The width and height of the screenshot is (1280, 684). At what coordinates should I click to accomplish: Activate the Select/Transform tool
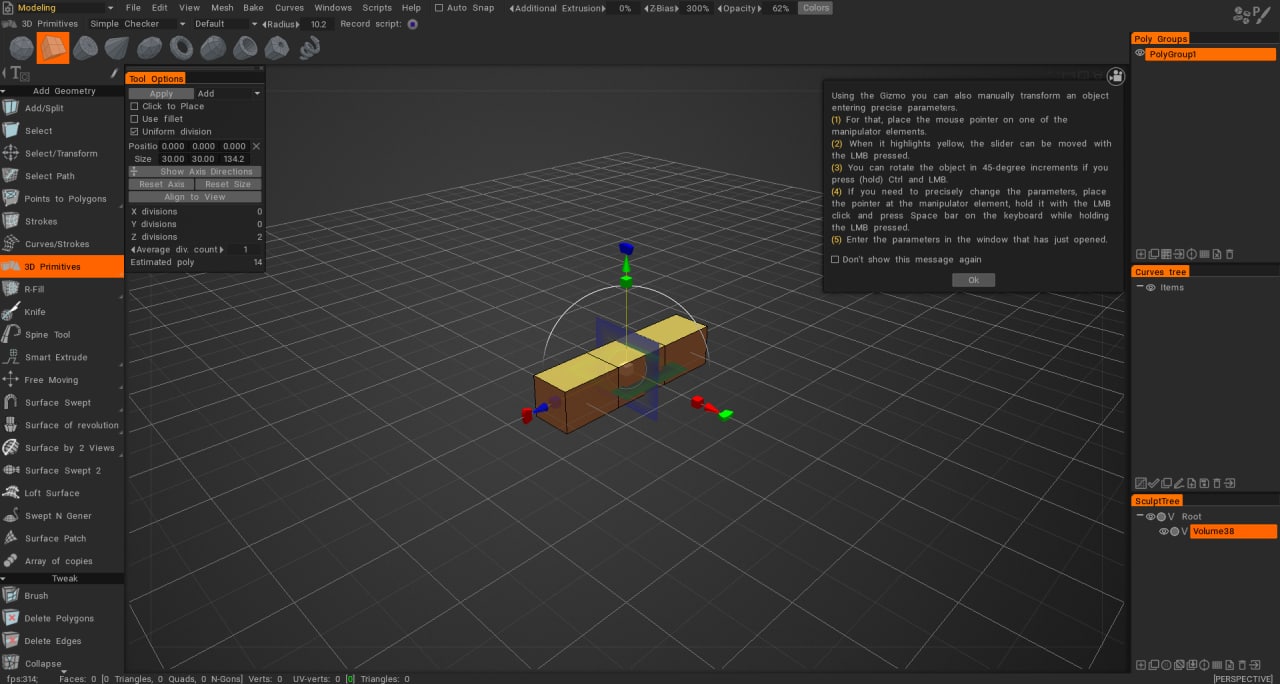tap(62, 153)
